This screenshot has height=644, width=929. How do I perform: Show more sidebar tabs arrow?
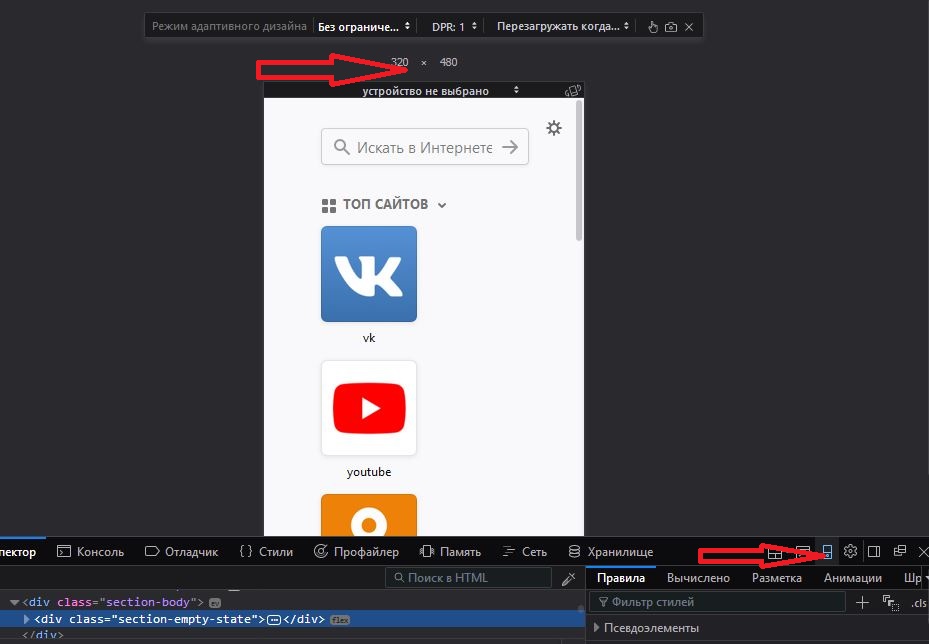coord(926,578)
